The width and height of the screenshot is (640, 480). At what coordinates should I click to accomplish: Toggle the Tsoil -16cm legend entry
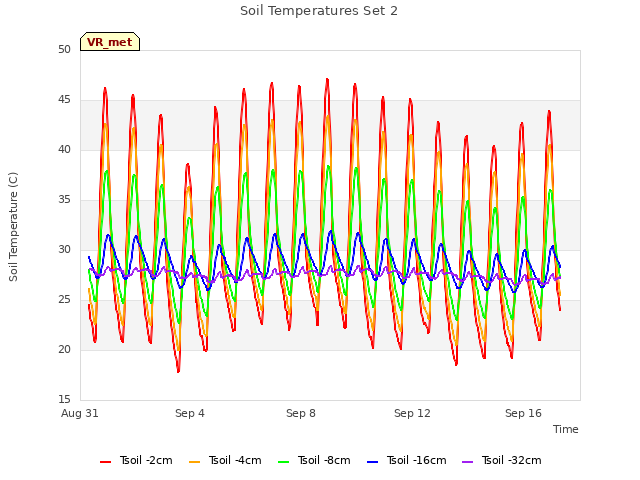[407, 460]
